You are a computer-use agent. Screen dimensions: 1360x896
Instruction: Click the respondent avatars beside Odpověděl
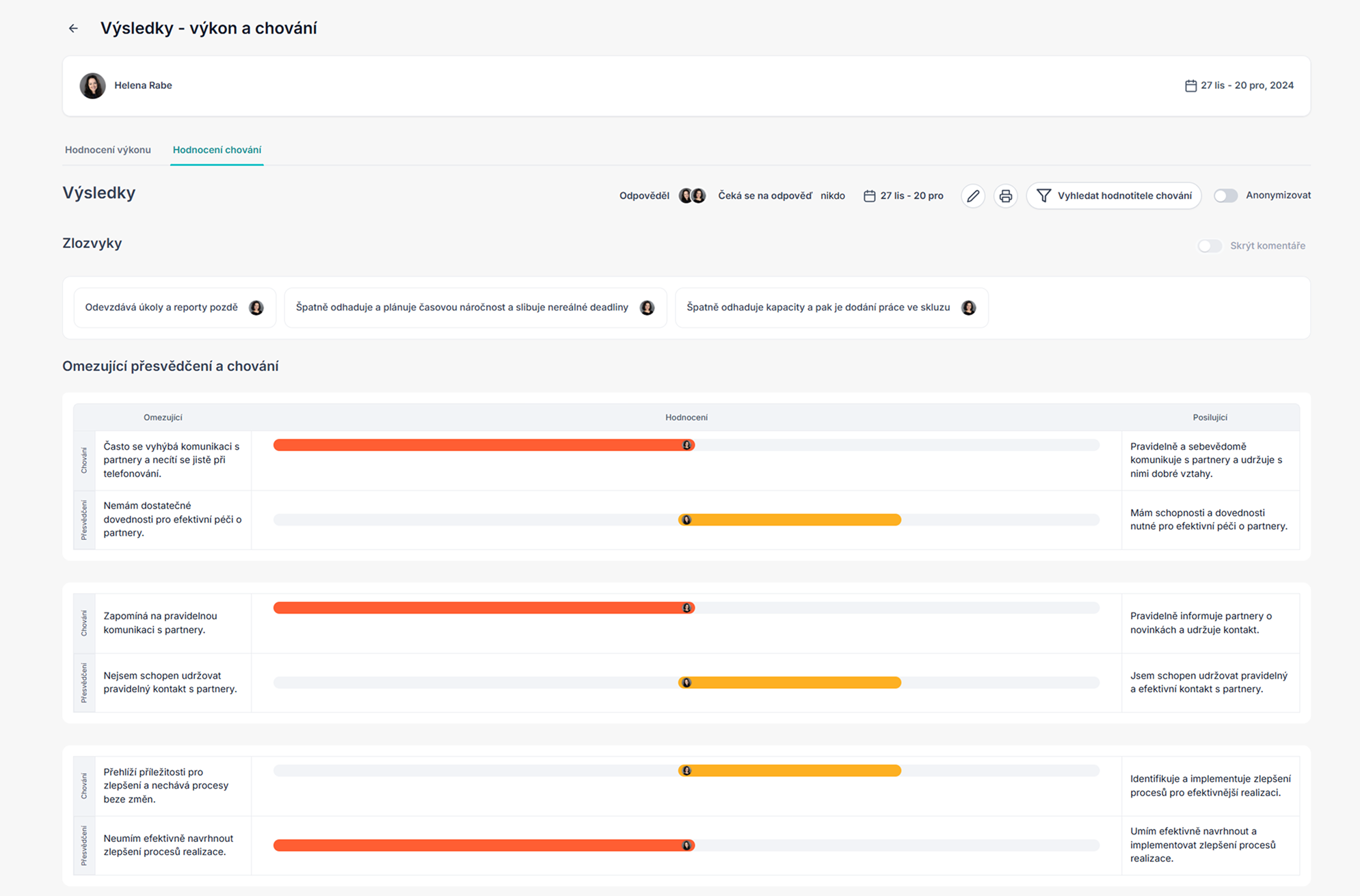point(692,196)
